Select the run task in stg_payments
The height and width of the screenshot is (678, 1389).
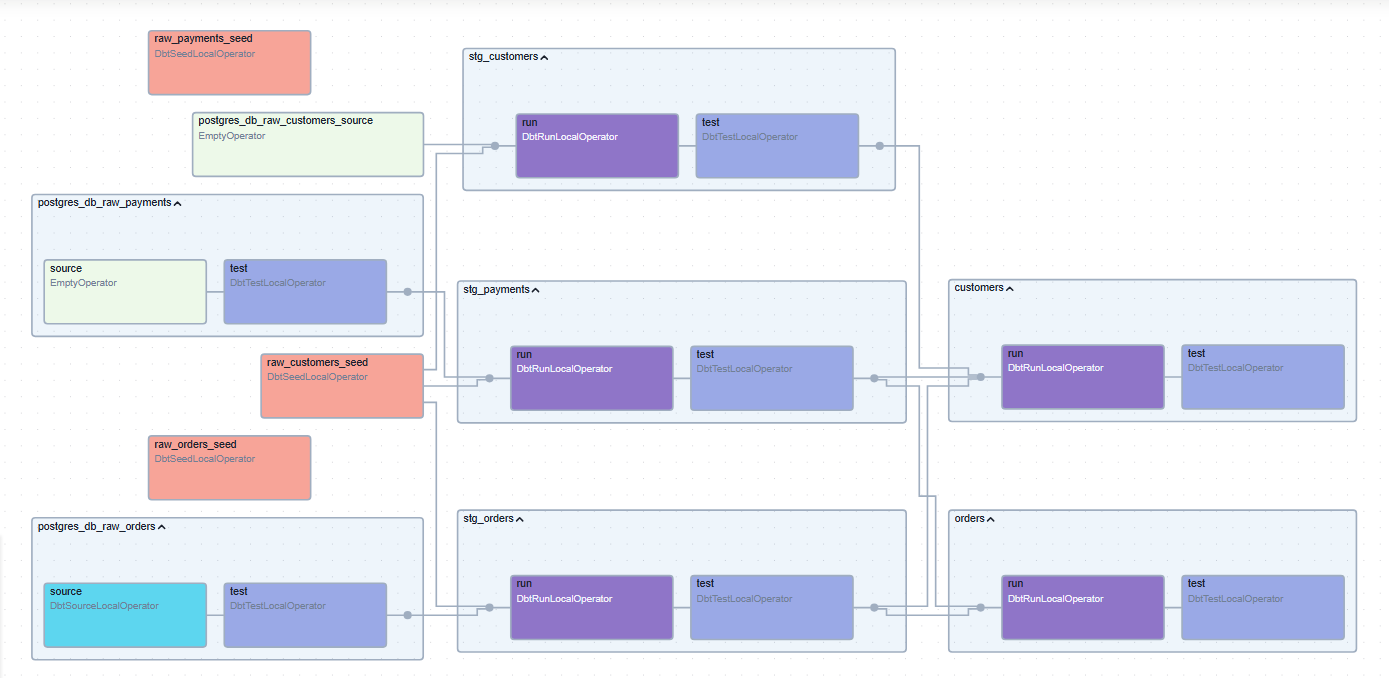click(591, 378)
